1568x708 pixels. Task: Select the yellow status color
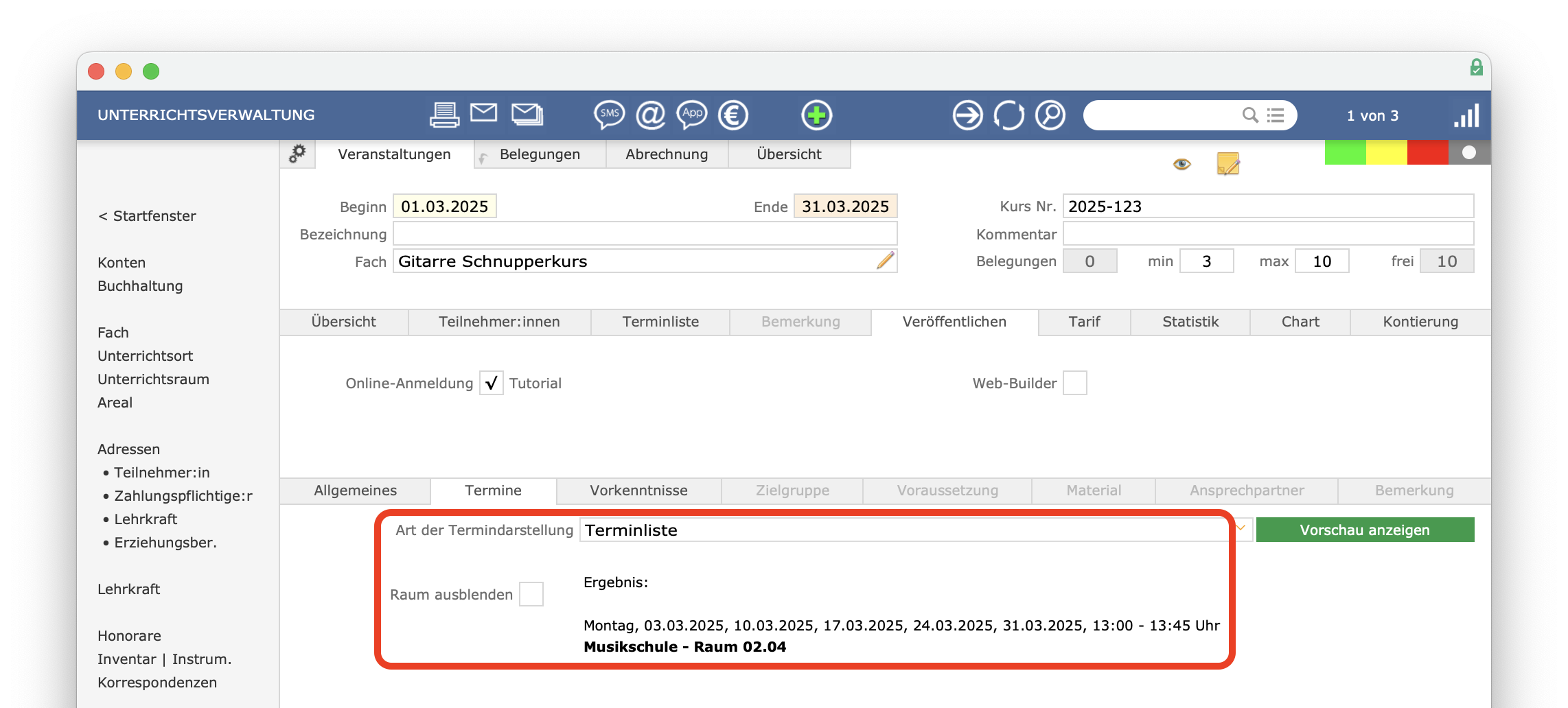(1387, 152)
